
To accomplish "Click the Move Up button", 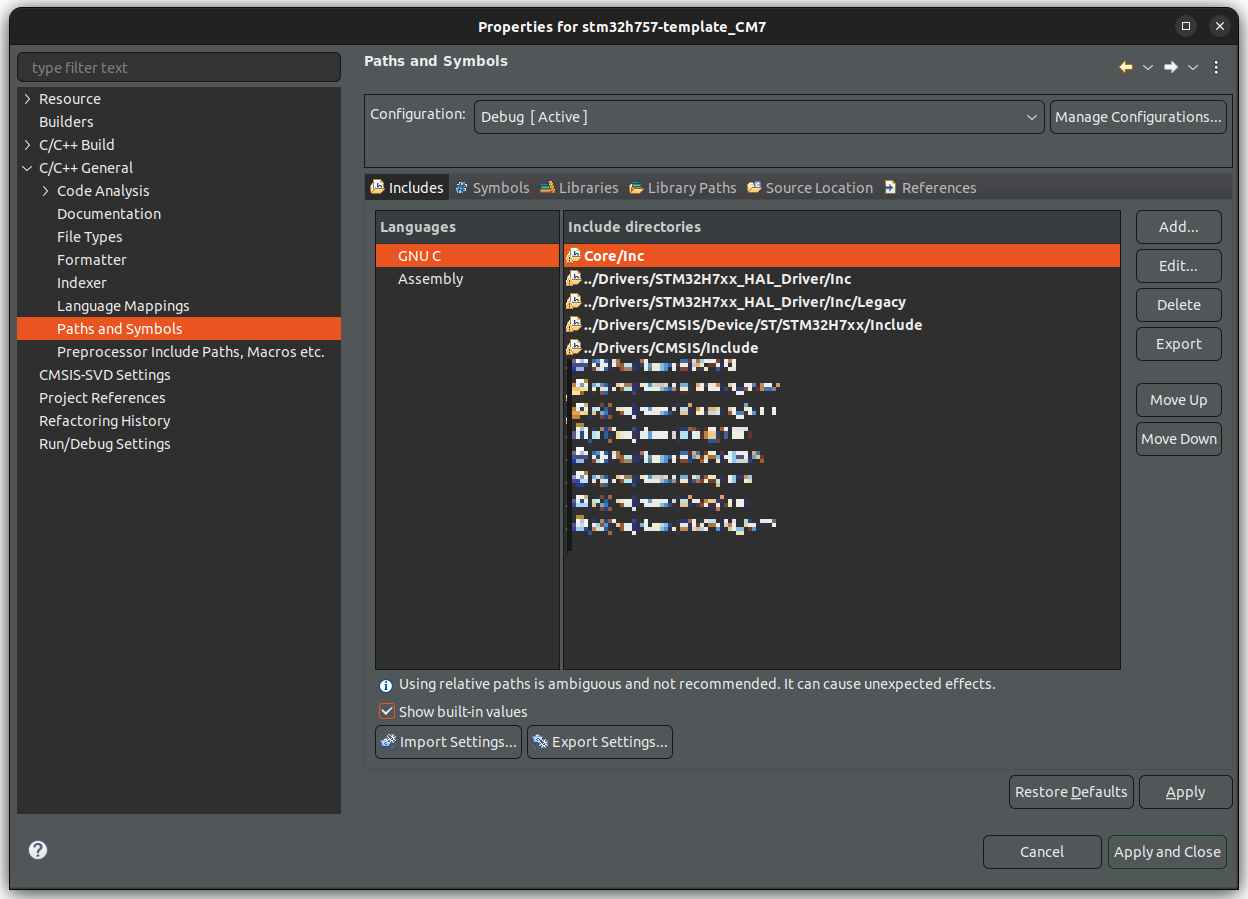I will tap(1179, 400).
